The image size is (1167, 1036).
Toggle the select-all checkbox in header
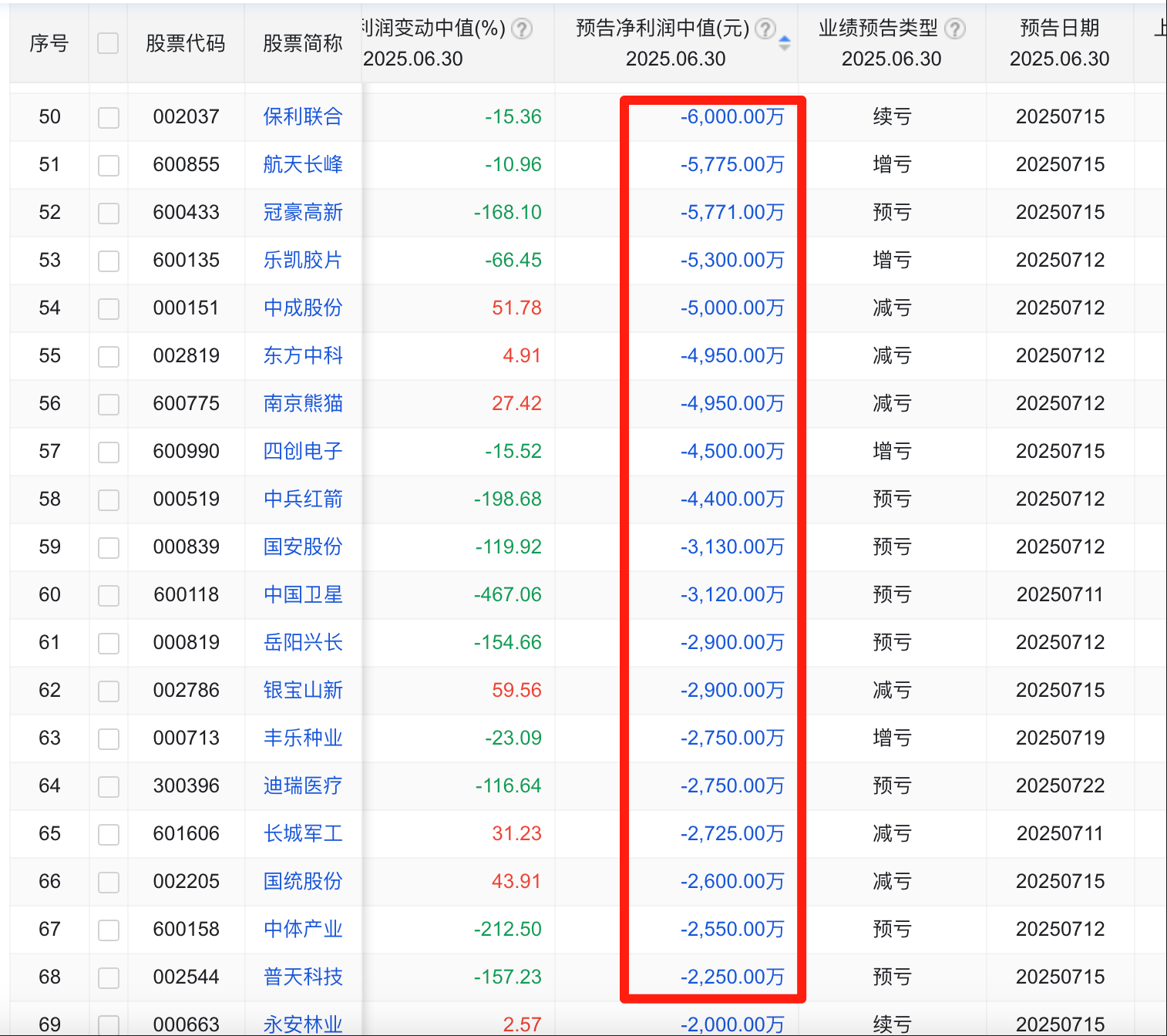tap(108, 43)
